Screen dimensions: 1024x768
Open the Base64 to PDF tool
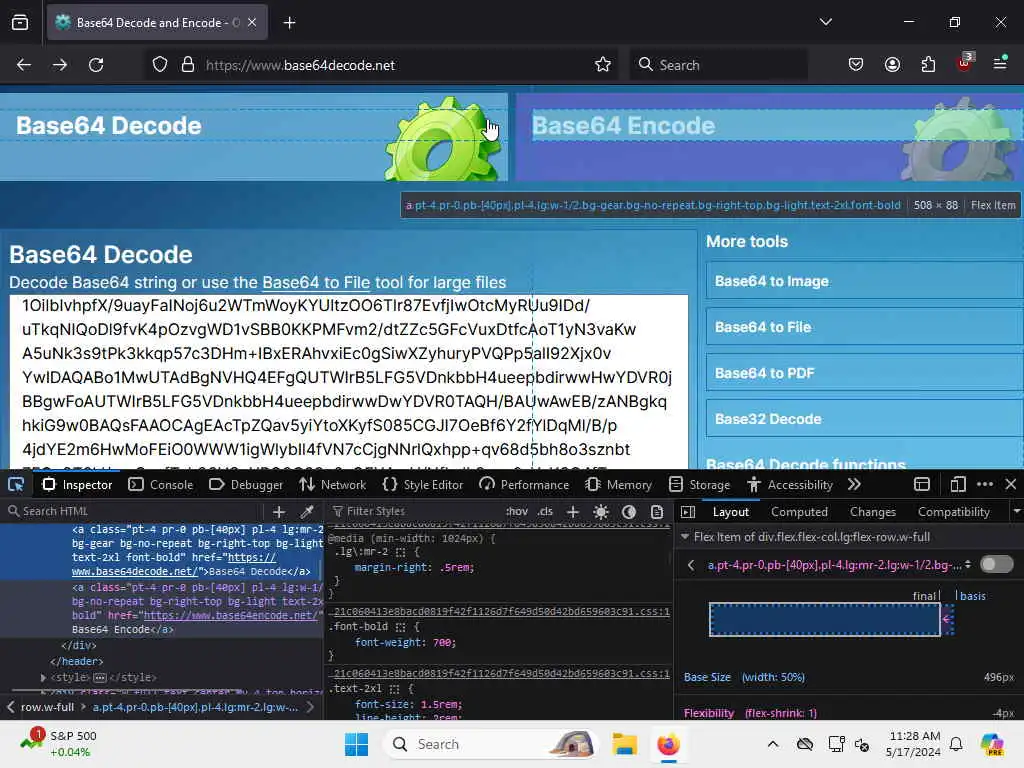[865, 373]
